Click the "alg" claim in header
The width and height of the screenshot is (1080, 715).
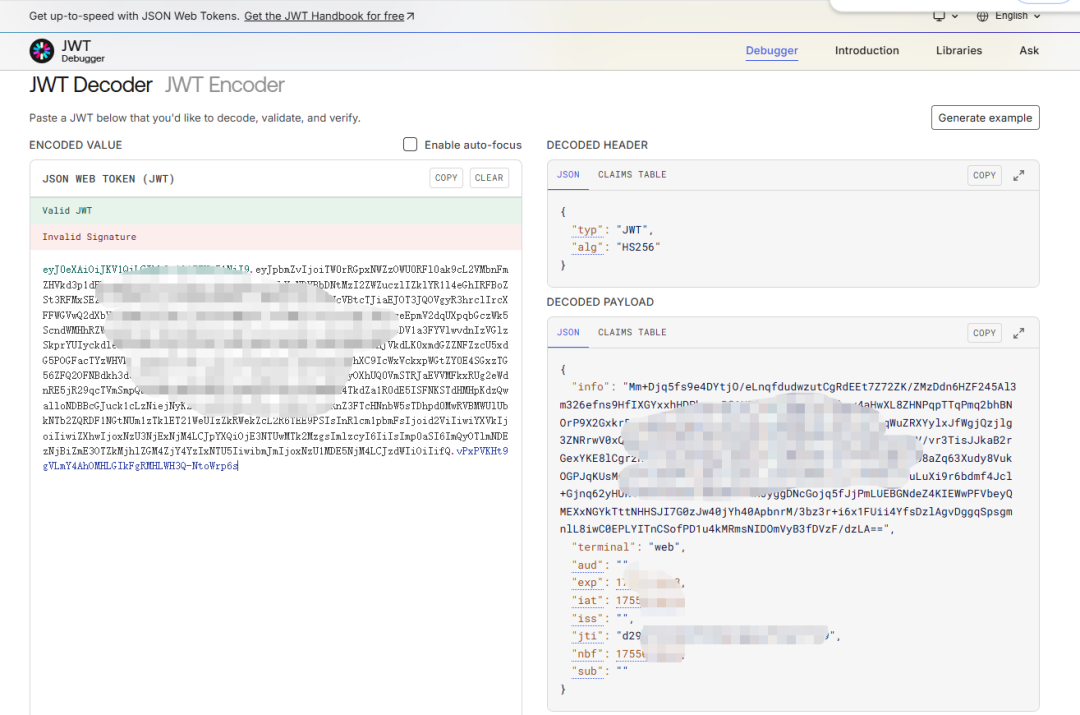(587, 247)
